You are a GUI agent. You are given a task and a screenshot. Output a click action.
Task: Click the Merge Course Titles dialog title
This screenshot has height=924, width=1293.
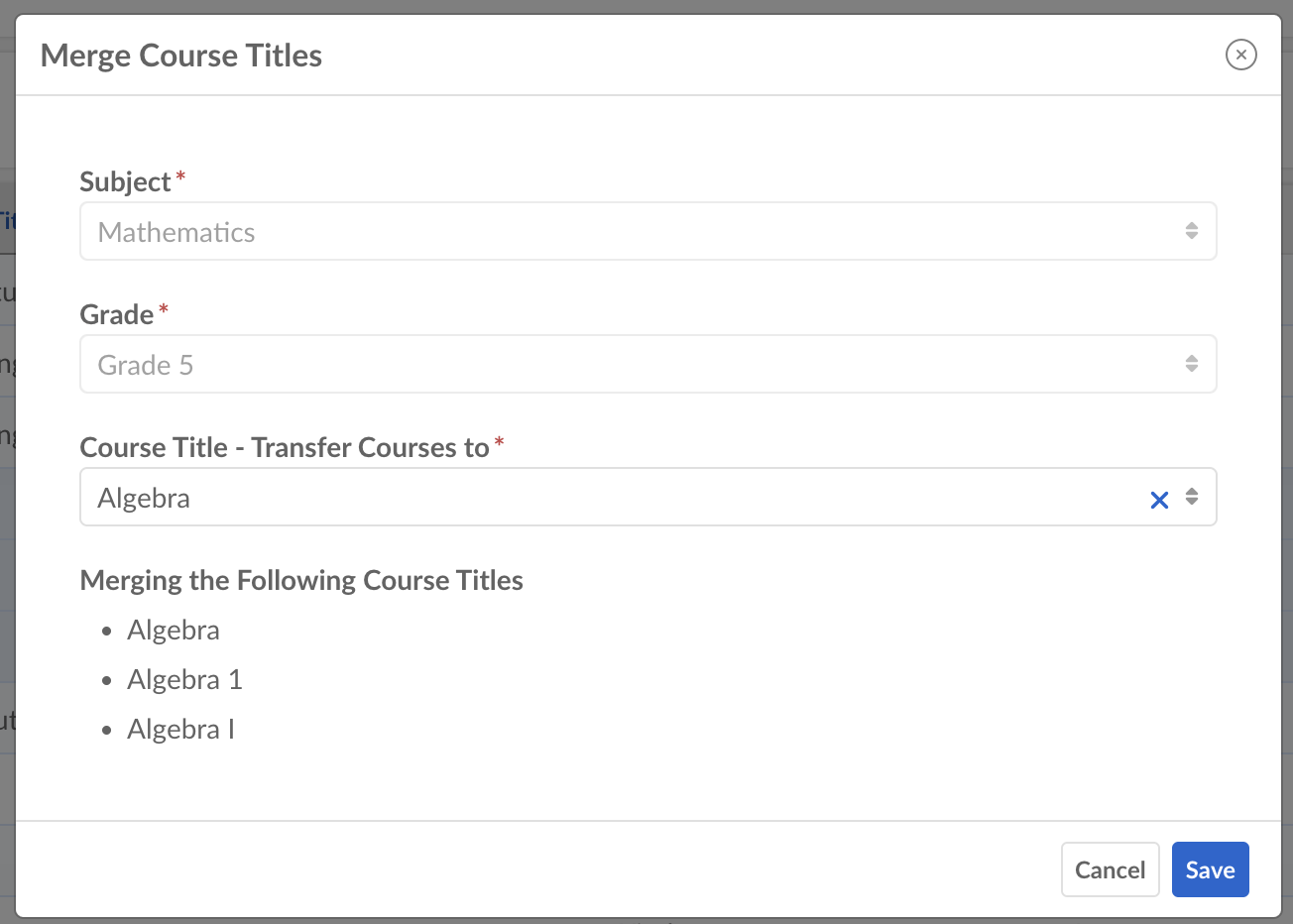coord(181,56)
